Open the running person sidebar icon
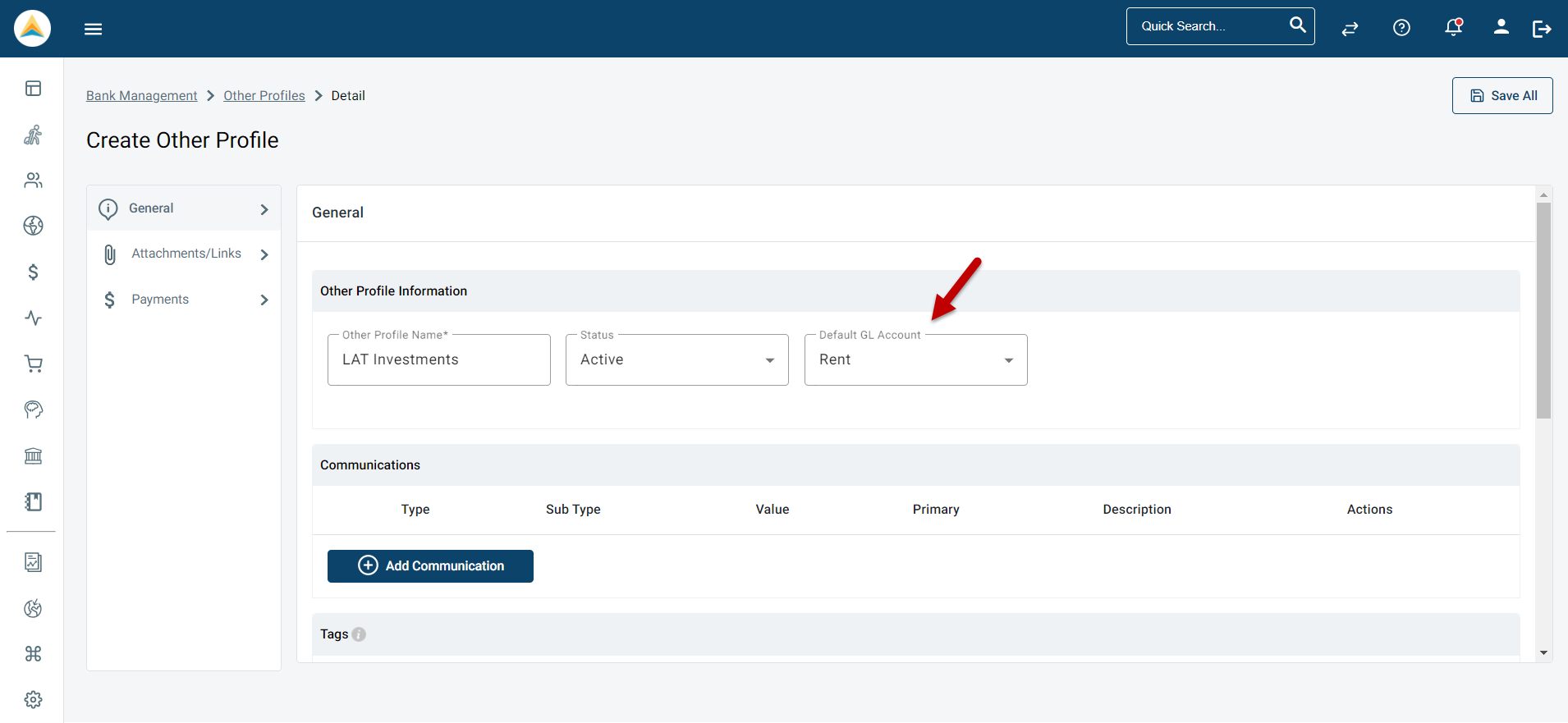 point(33,135)
